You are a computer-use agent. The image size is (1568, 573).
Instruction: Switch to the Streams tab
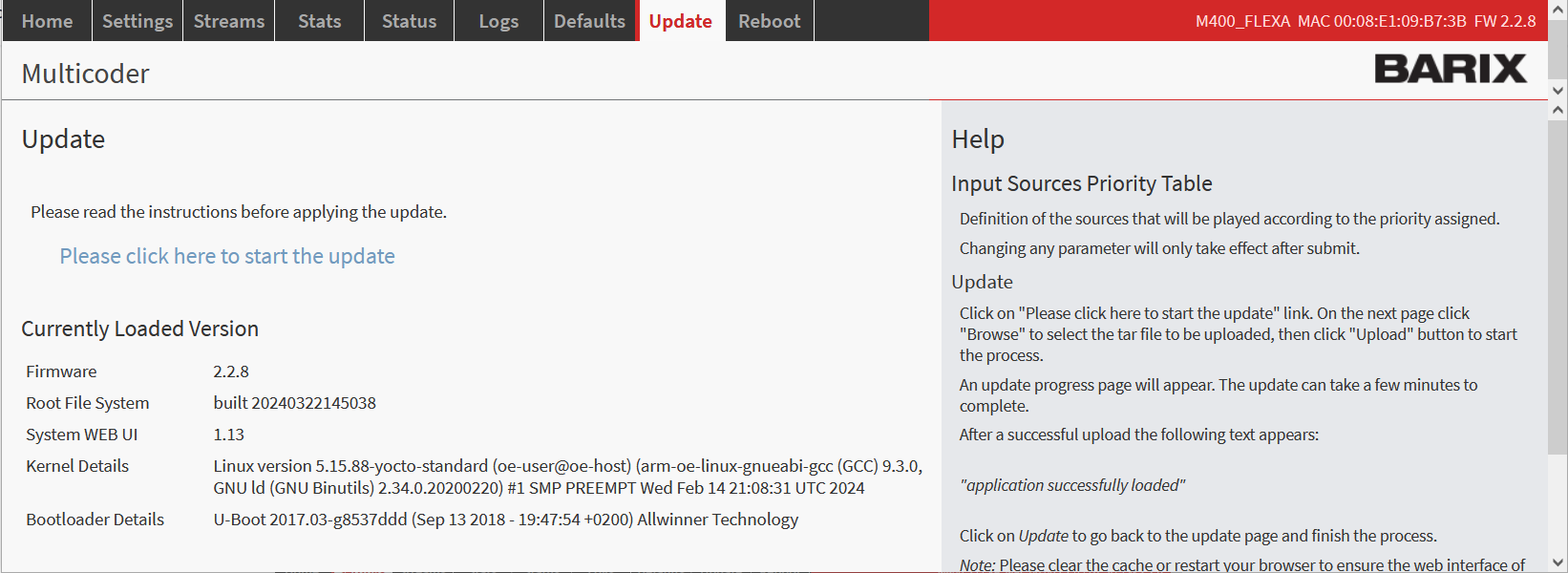point(229,21)
